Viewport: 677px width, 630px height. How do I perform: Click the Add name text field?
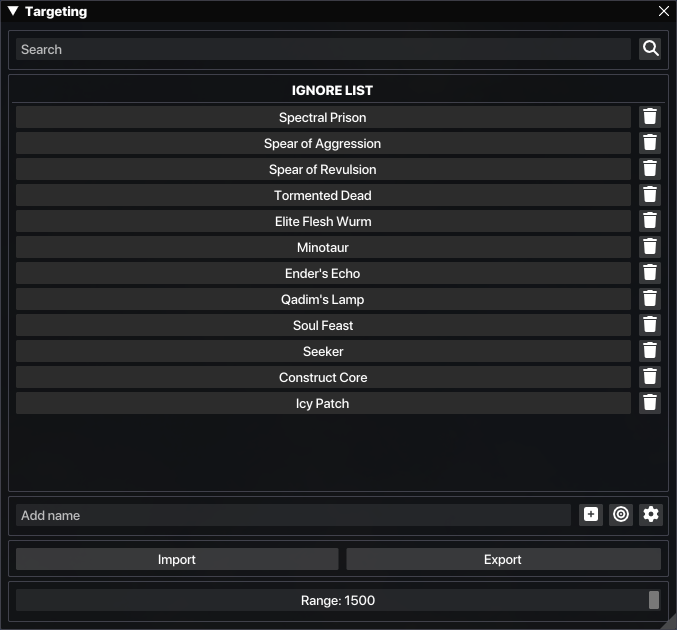coord(293,515)
